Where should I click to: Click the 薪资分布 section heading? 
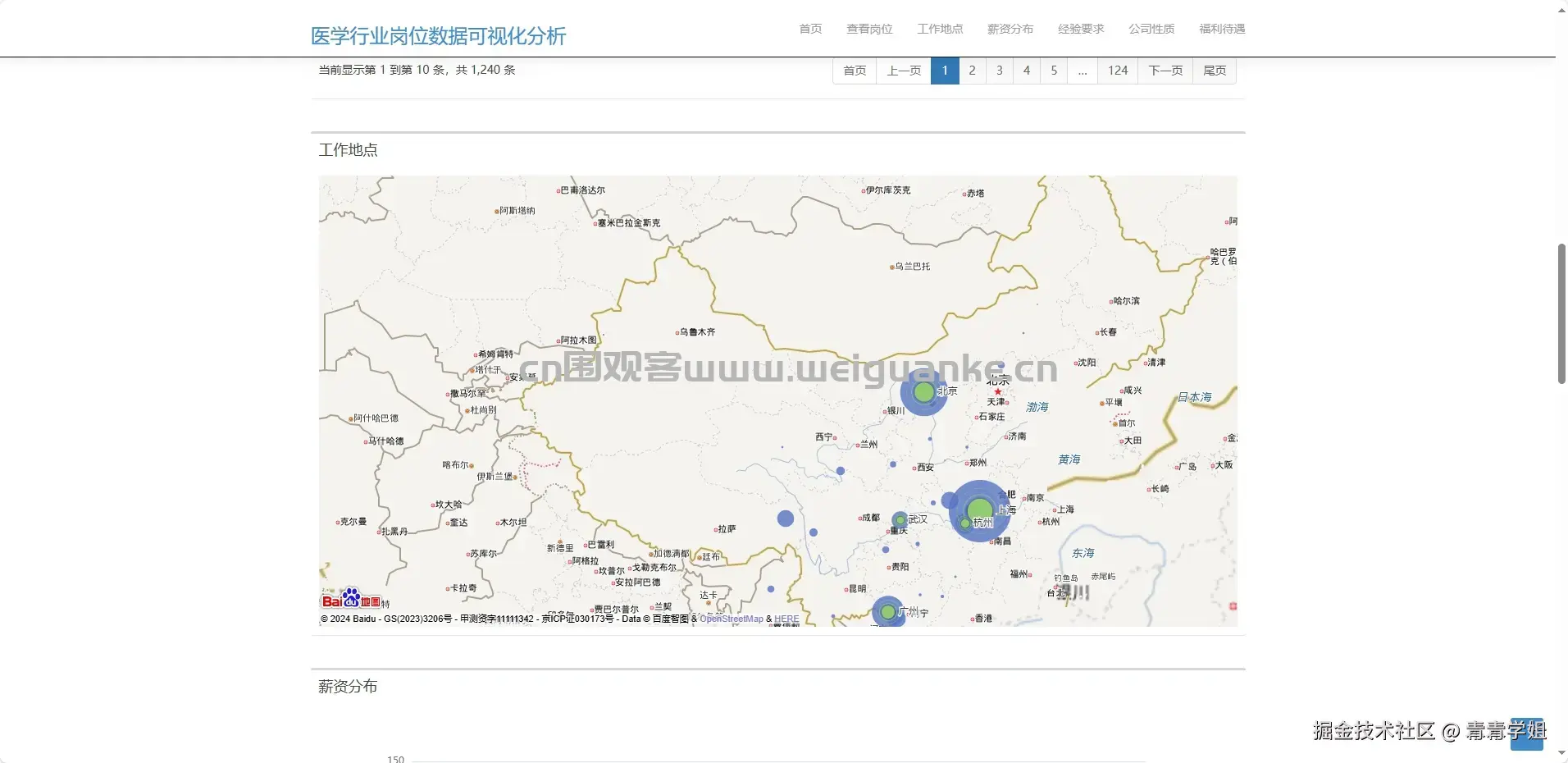[349, 687]
